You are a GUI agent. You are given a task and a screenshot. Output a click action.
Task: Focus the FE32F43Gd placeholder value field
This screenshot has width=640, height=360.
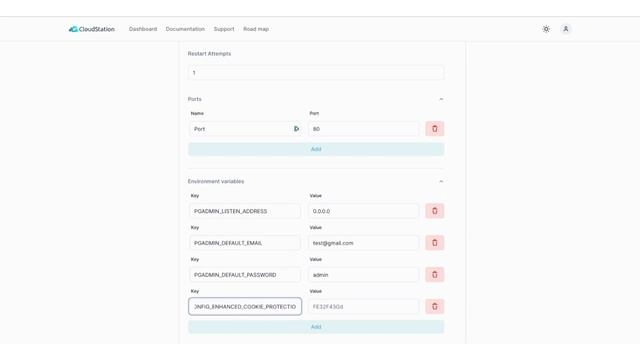[x=363, y=307]
